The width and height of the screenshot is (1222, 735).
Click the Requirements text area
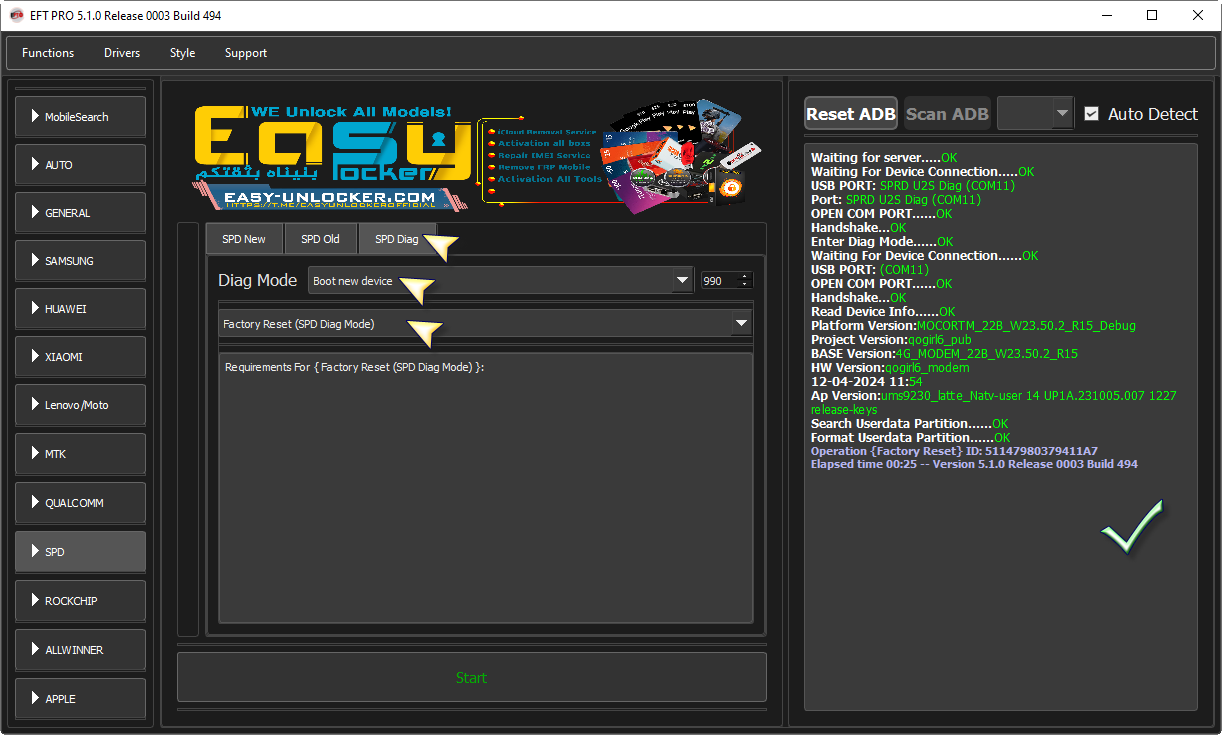(x=486, y=488)
